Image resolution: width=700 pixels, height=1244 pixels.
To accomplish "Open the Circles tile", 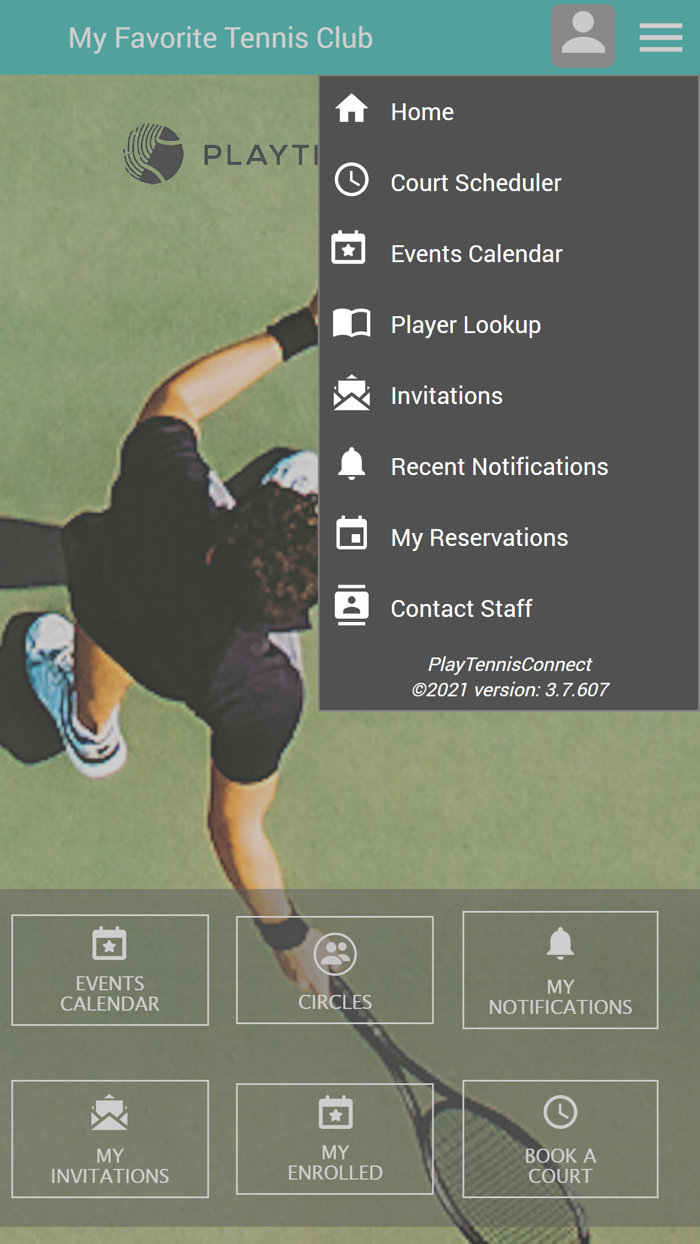I will click(335, 970).
